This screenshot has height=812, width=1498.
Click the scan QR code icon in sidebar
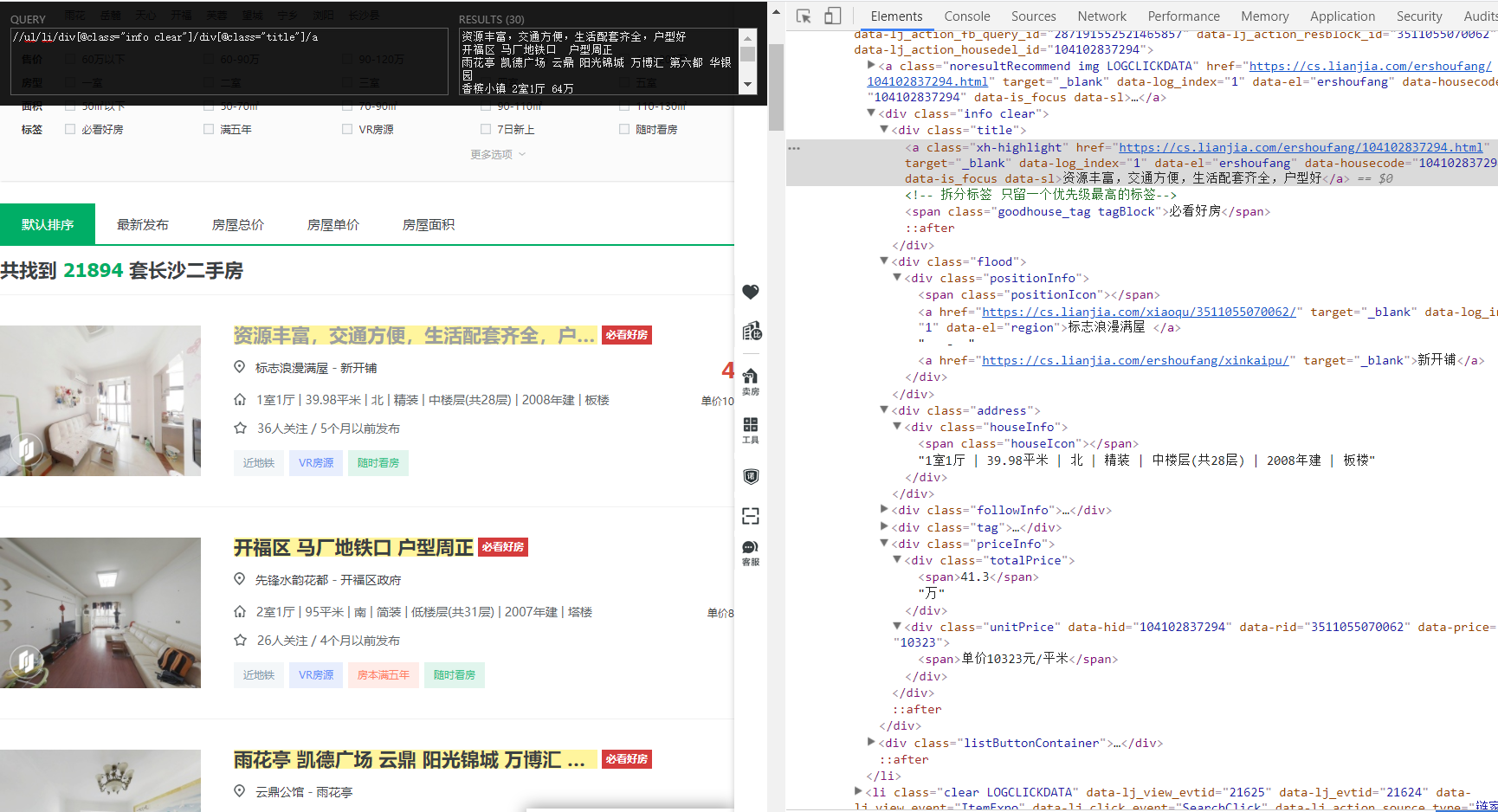point(751,516)
